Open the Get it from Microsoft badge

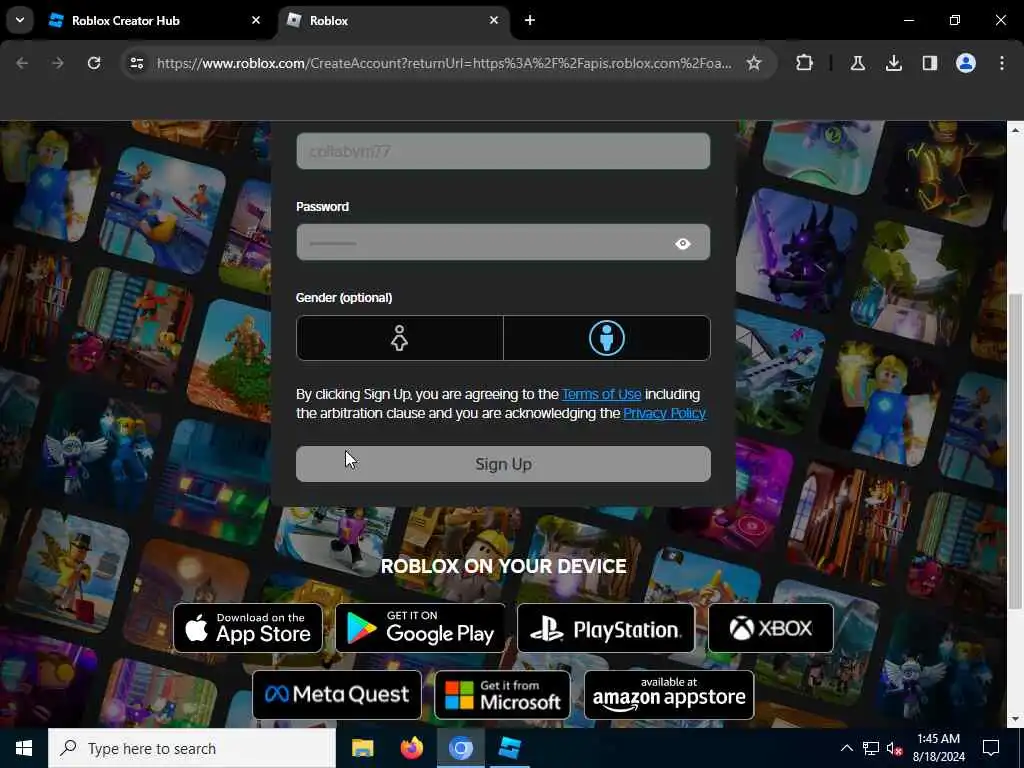pyautogui.click(x=502, y=695)
